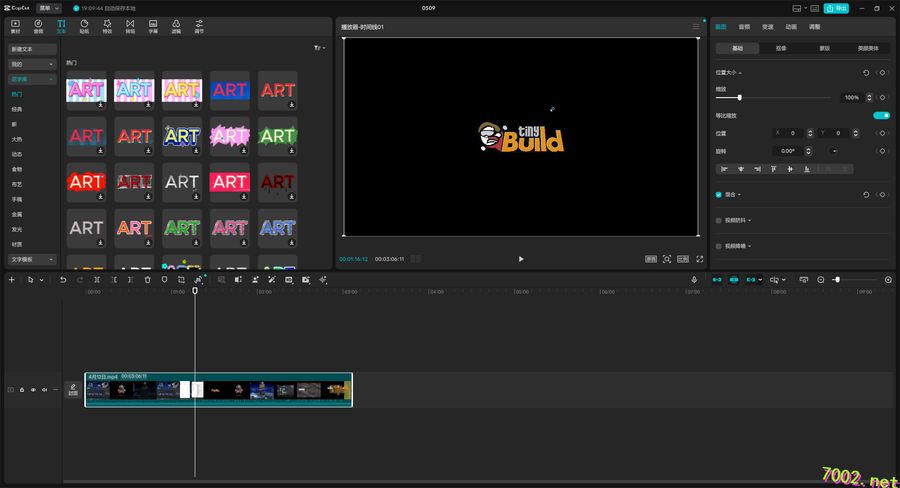Toggle the uniform scale switch
The height and width of the screenshot is (488, 900).
pyautogui.click(x=881, y=115)
